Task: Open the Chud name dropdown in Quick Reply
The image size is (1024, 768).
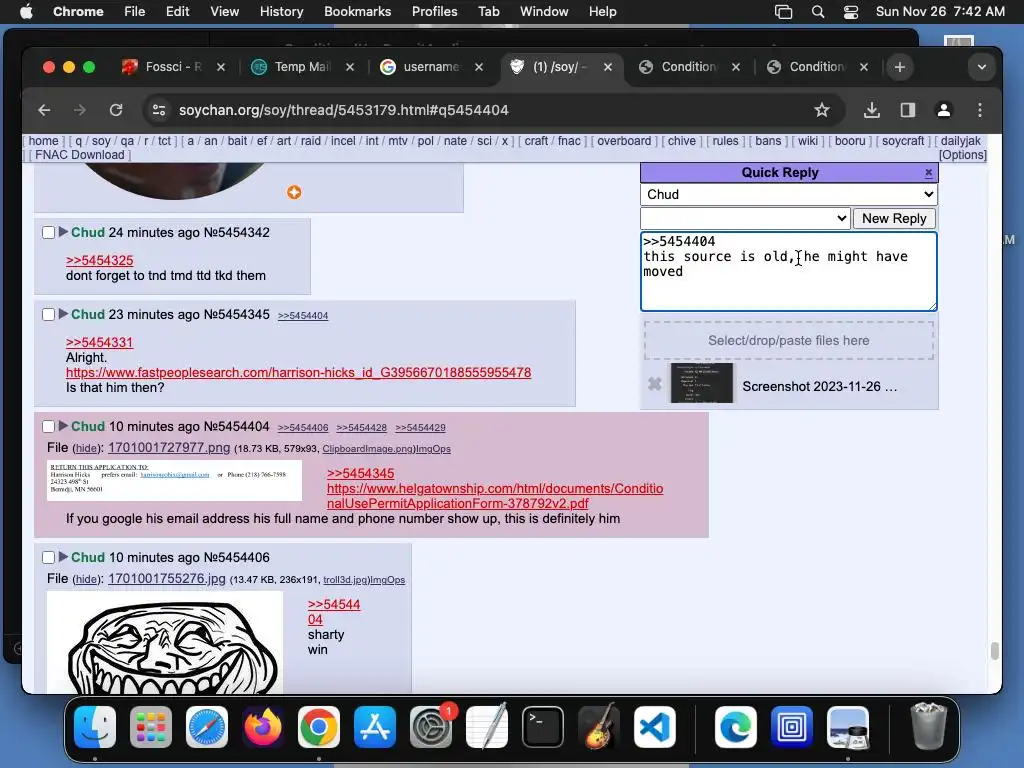Action: [x=789, y=195]
